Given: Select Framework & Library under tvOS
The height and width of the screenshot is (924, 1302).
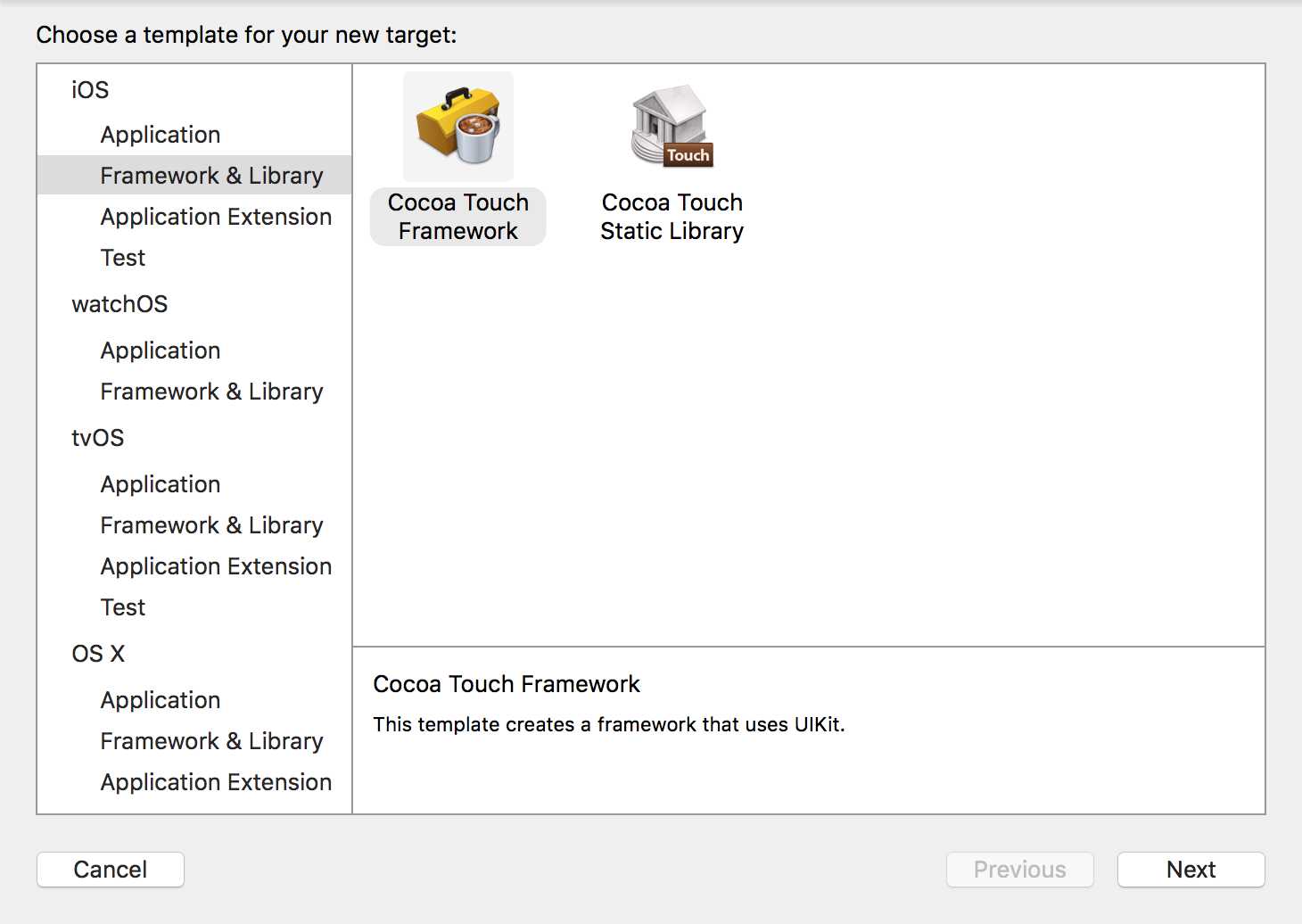Looking at the screenshot, I should pyautogui.click(x=211, y=525).
